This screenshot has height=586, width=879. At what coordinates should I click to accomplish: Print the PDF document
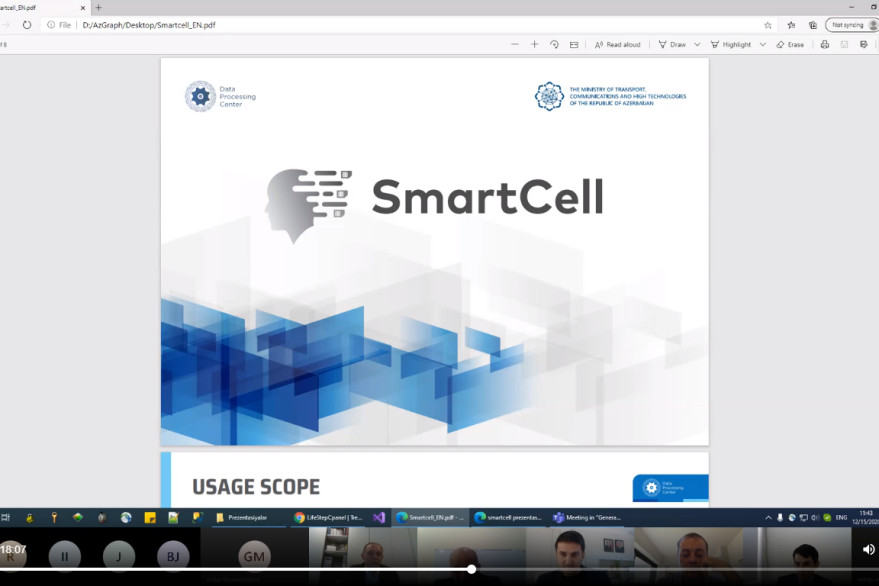click(x=825, y=44)
